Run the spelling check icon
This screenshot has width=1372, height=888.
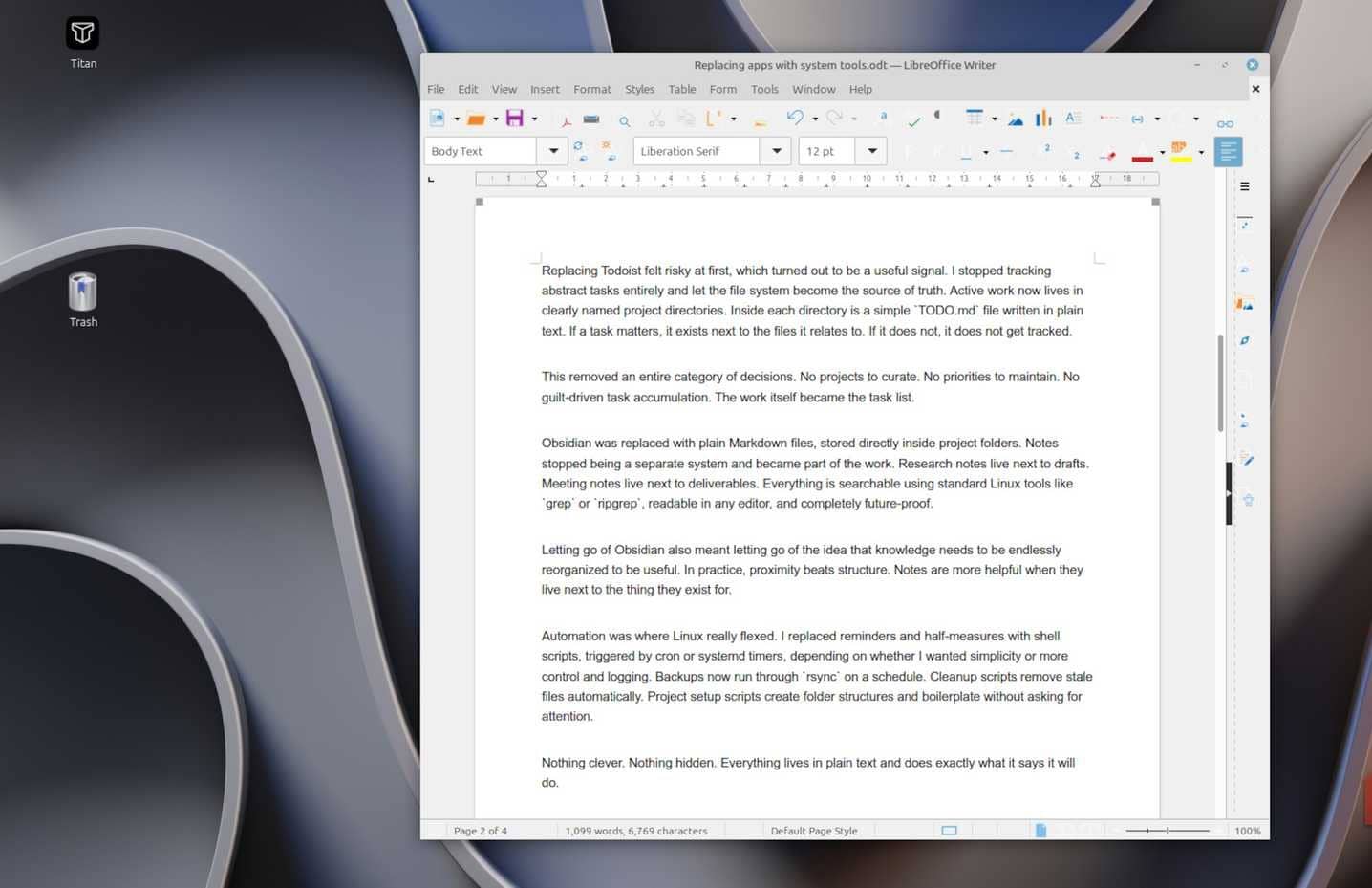pyautogui.click(x=914, y=119)
